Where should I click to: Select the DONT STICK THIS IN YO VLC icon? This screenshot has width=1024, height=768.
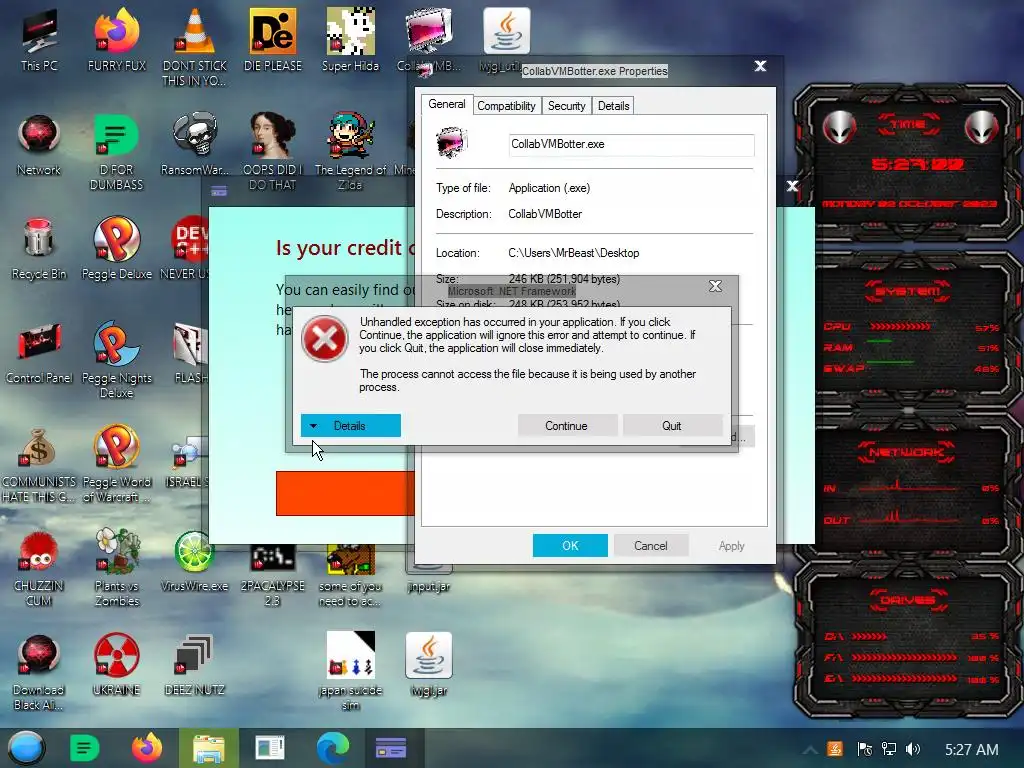coord(195,47)
